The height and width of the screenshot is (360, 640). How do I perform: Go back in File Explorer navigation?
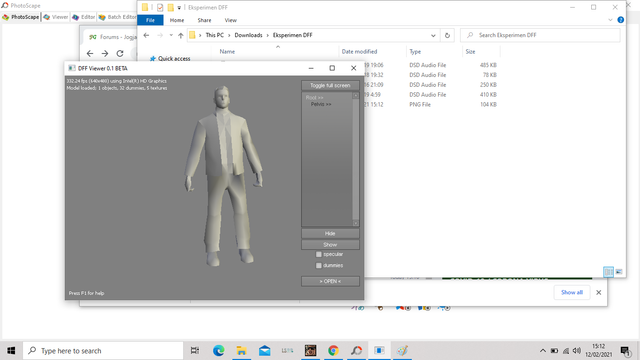(147, 35)
